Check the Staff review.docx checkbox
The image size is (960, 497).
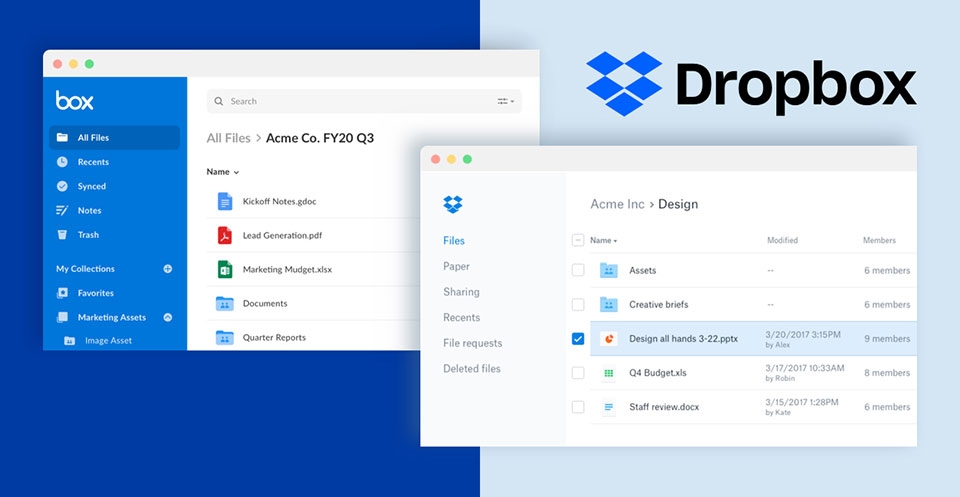pyautogui.click(x=577, y=407)
